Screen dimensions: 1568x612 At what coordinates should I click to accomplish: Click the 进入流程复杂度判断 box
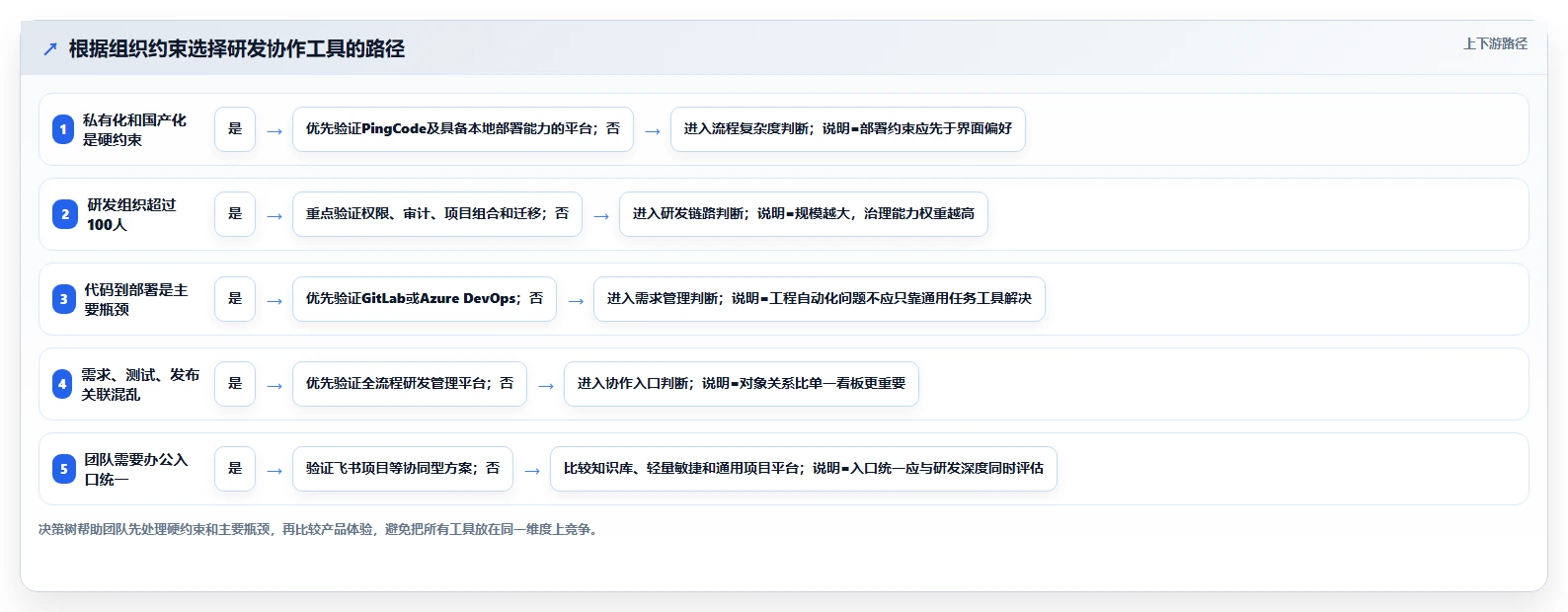tap(848, 129)
